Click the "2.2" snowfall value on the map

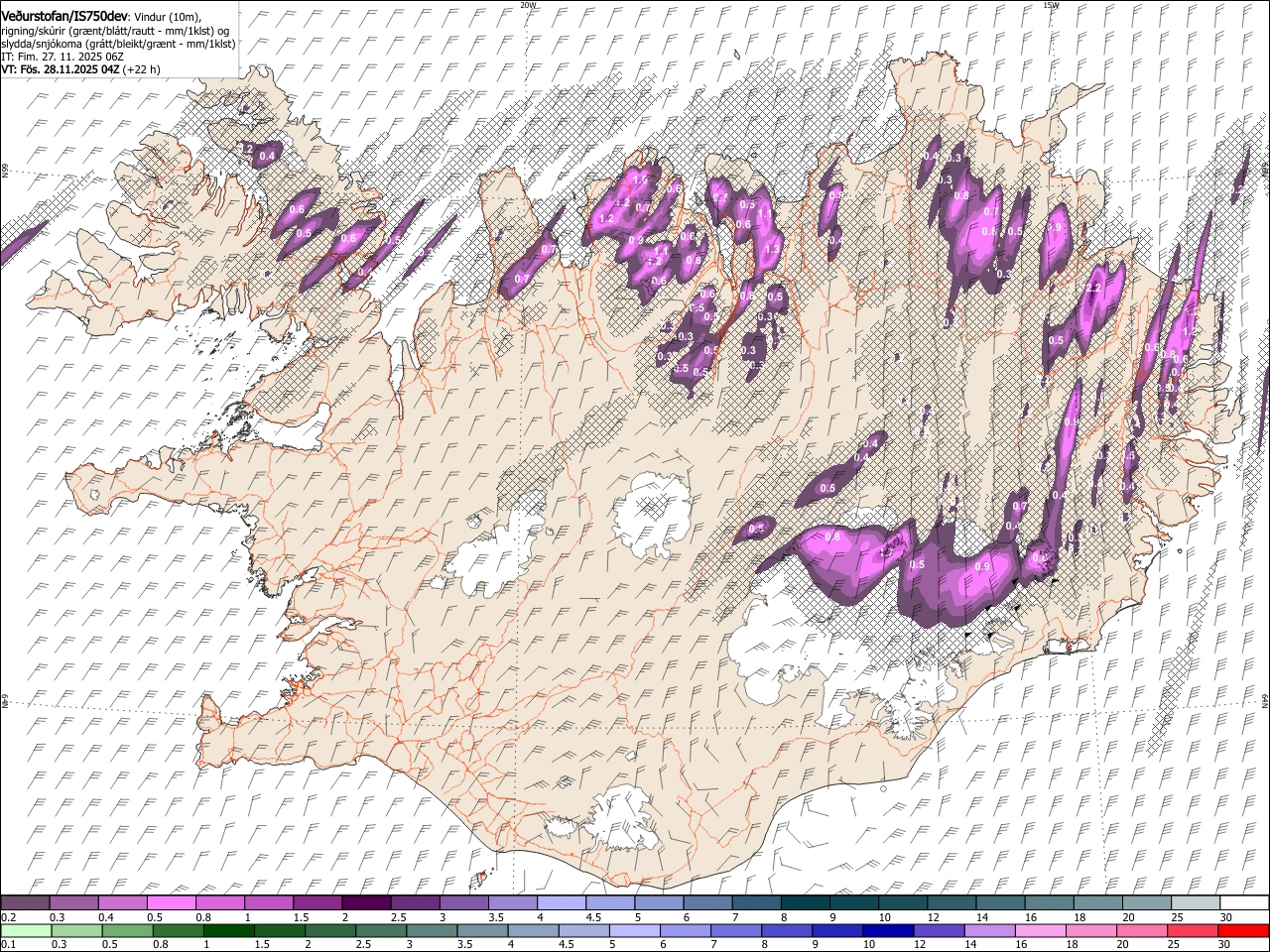point(1094,289)
